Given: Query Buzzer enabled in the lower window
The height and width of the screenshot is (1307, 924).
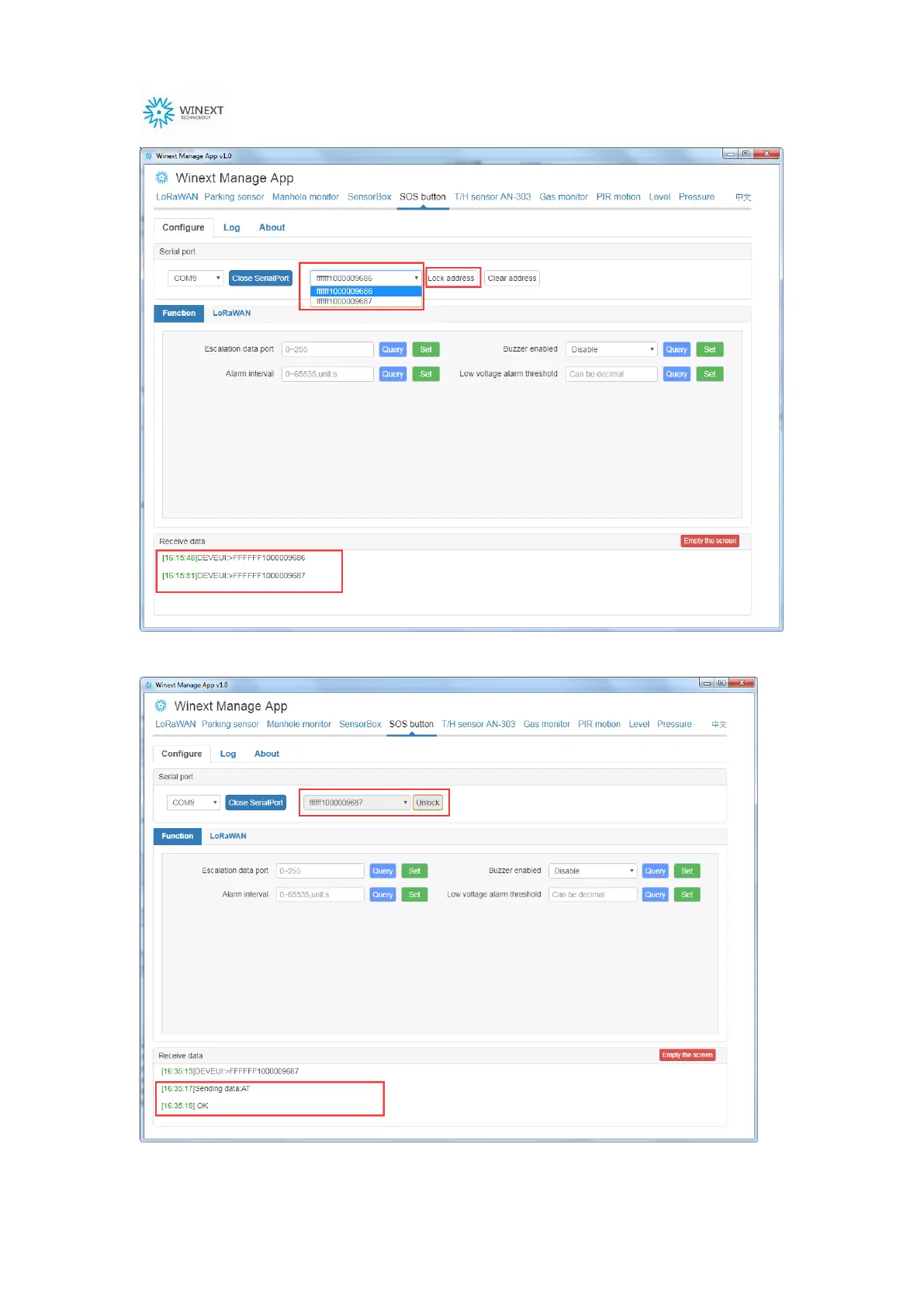Looking at the screenshot, I should coord(656,871).
